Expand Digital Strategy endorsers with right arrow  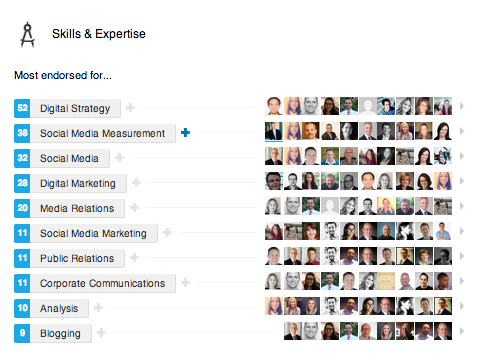(x=462, y=106)
